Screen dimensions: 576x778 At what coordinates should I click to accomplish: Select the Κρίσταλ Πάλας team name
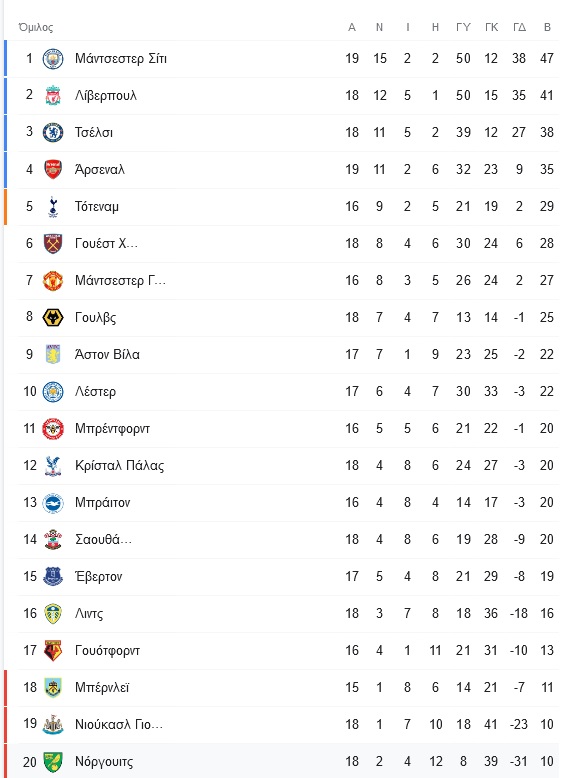[120, 466]
